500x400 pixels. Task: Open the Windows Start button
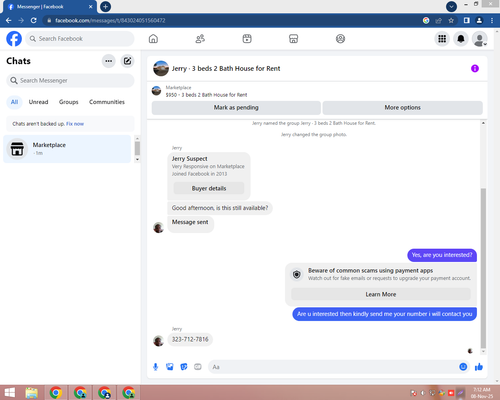9,393
